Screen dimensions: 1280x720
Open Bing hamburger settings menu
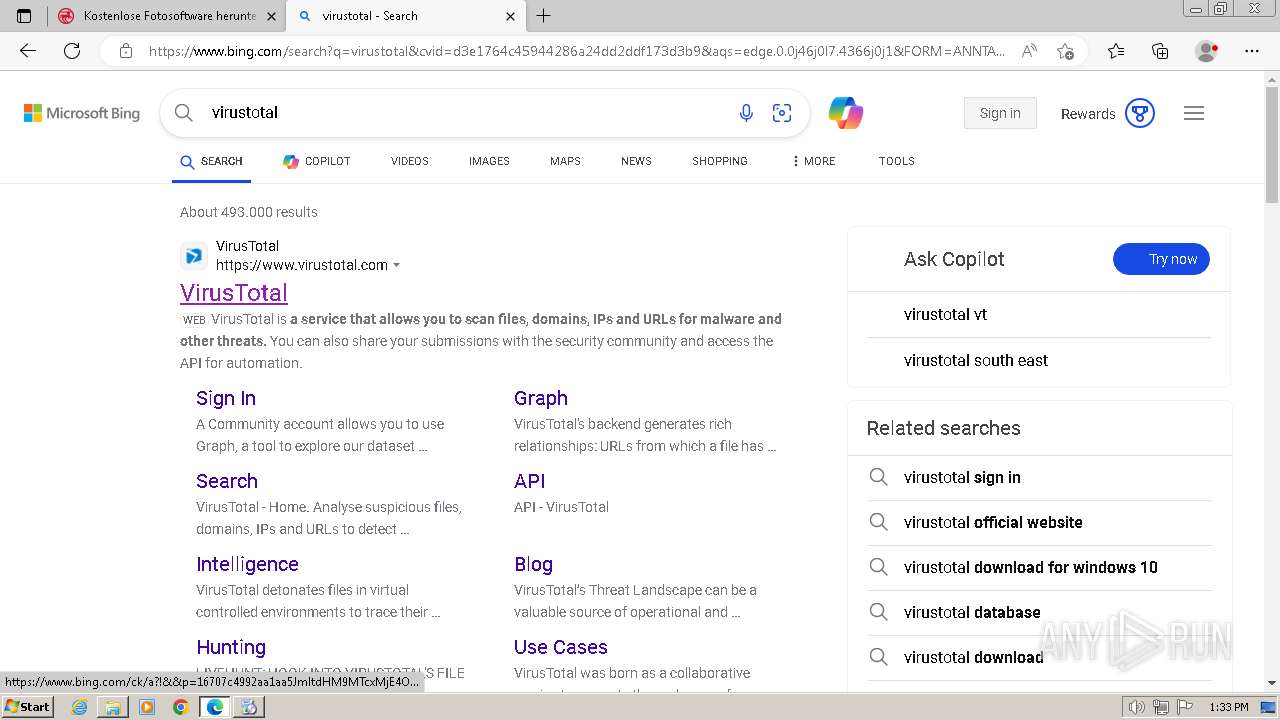click(1194, 113)
